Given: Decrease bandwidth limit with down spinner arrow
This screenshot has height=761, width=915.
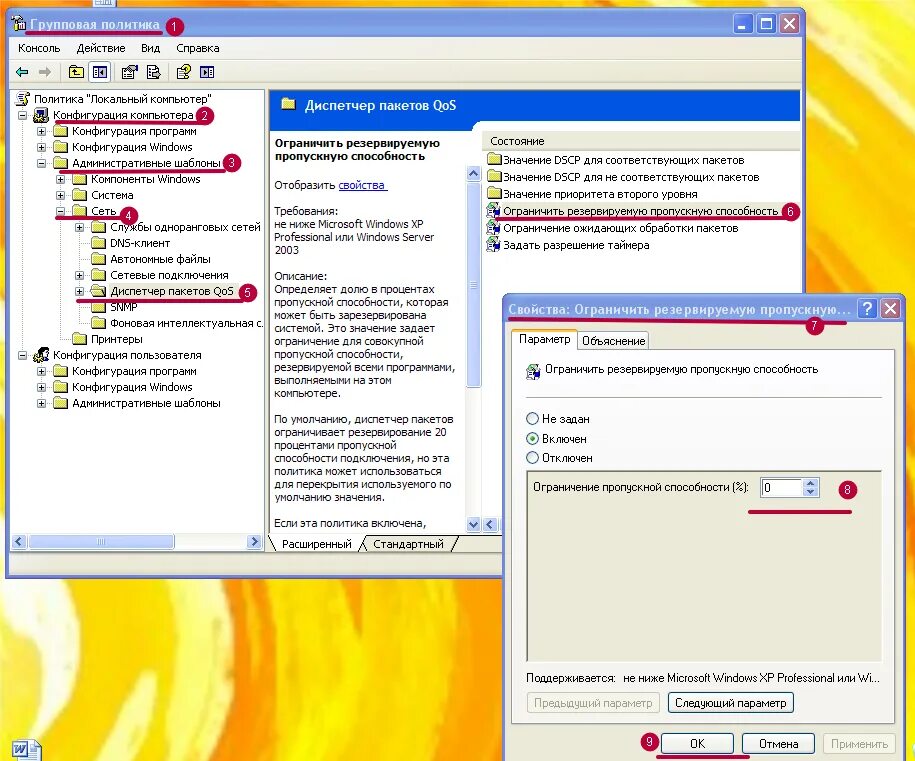Looking at the screenshot, I should (x=810, y=492).
